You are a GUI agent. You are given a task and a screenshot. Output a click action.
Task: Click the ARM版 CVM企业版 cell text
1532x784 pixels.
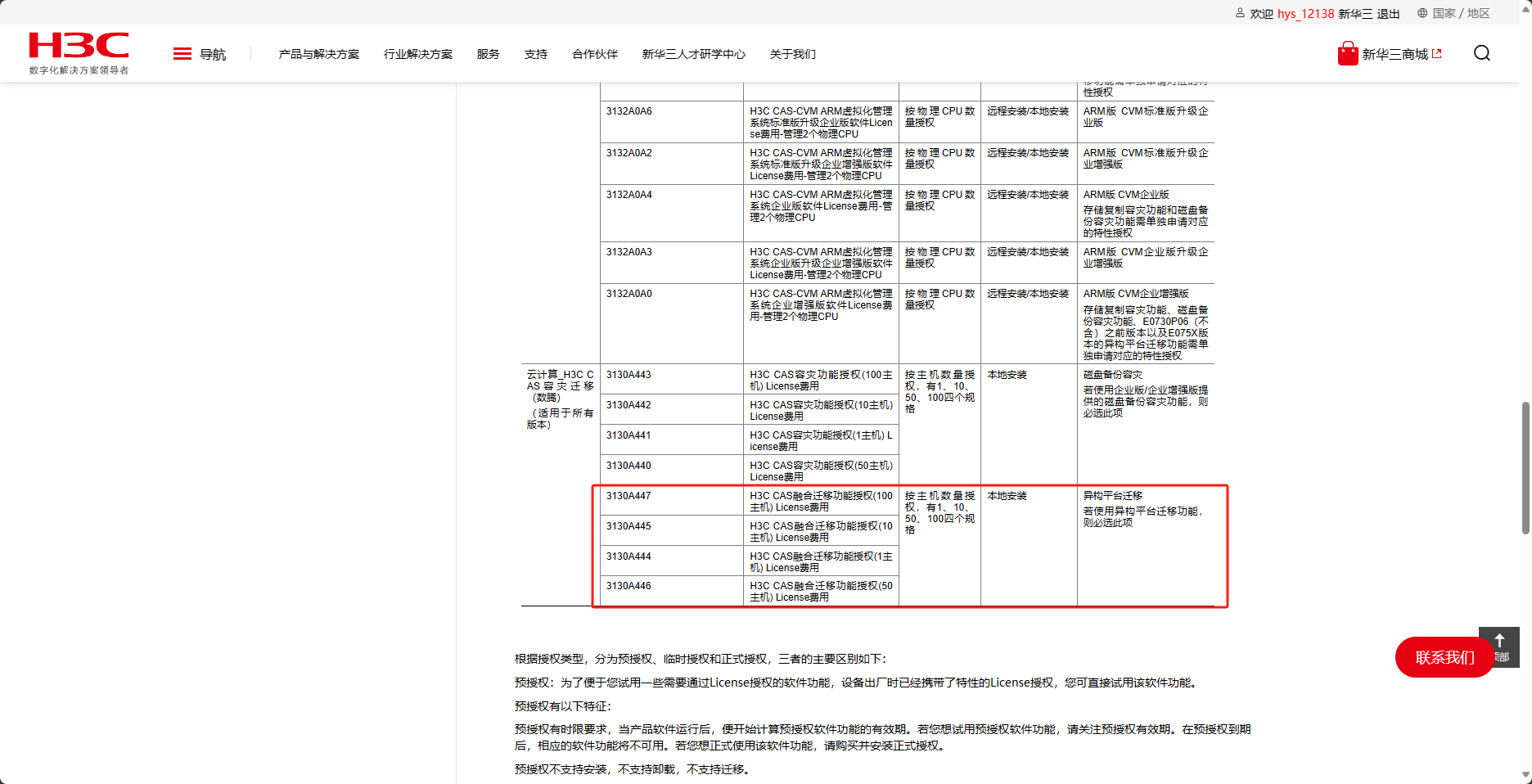click(1126, 195)
